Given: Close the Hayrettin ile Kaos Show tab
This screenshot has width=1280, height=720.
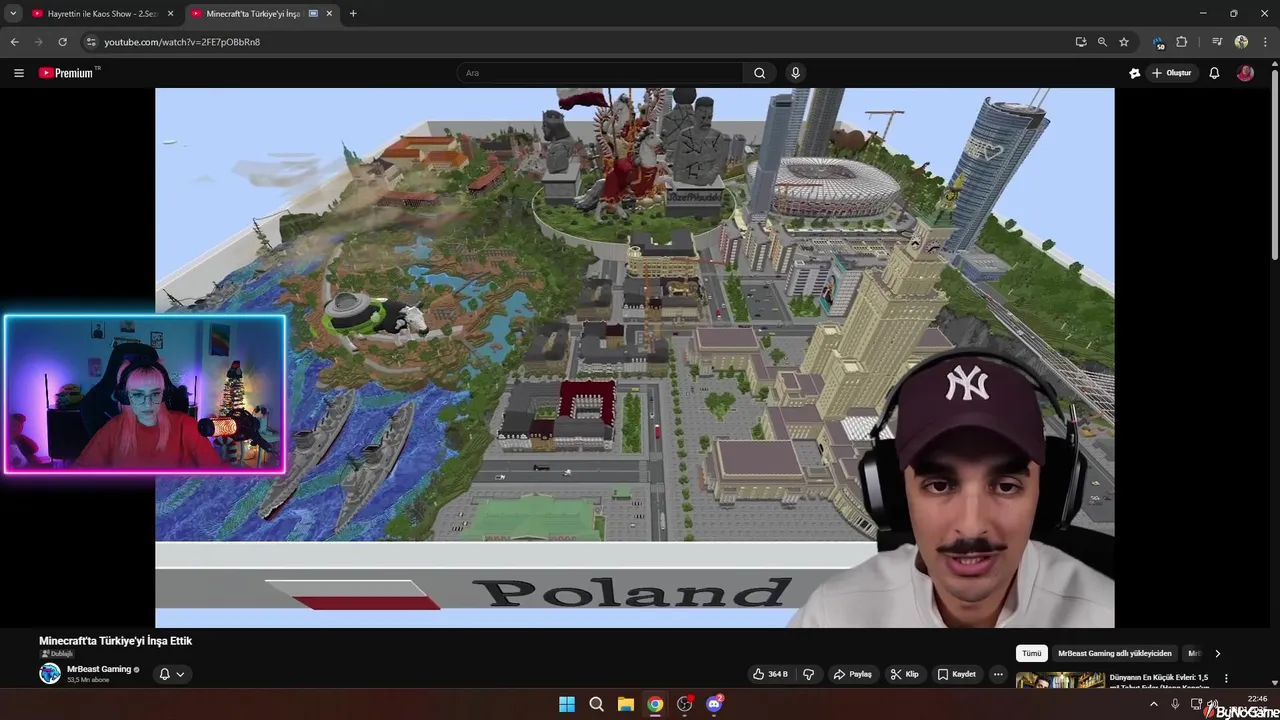Looking at the screenshot, I should pos(170,14).
